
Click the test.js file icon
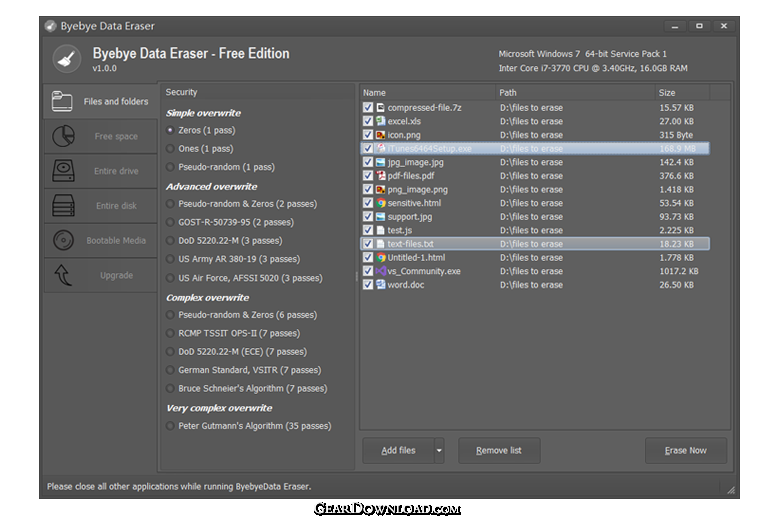(381, 230)
